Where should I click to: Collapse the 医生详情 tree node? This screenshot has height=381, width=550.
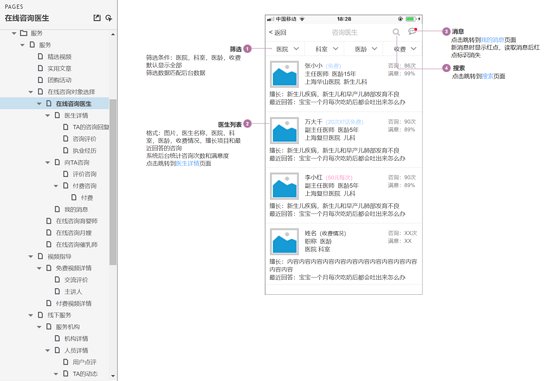pos(47,115)
